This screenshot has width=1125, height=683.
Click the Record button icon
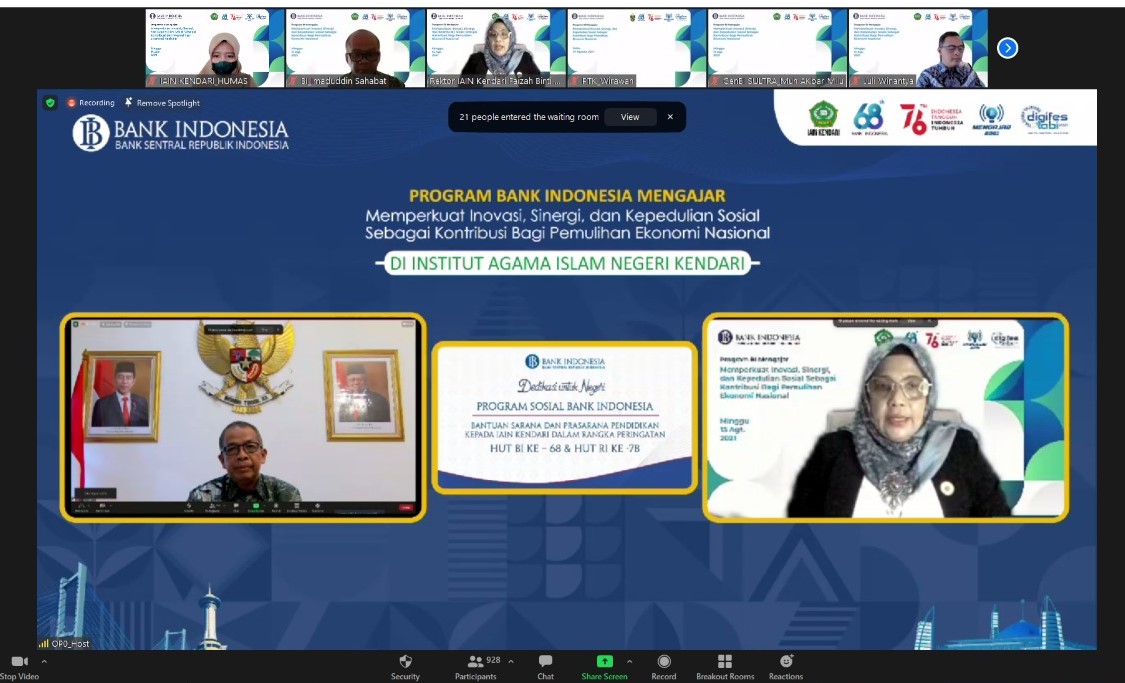(664, 661)
